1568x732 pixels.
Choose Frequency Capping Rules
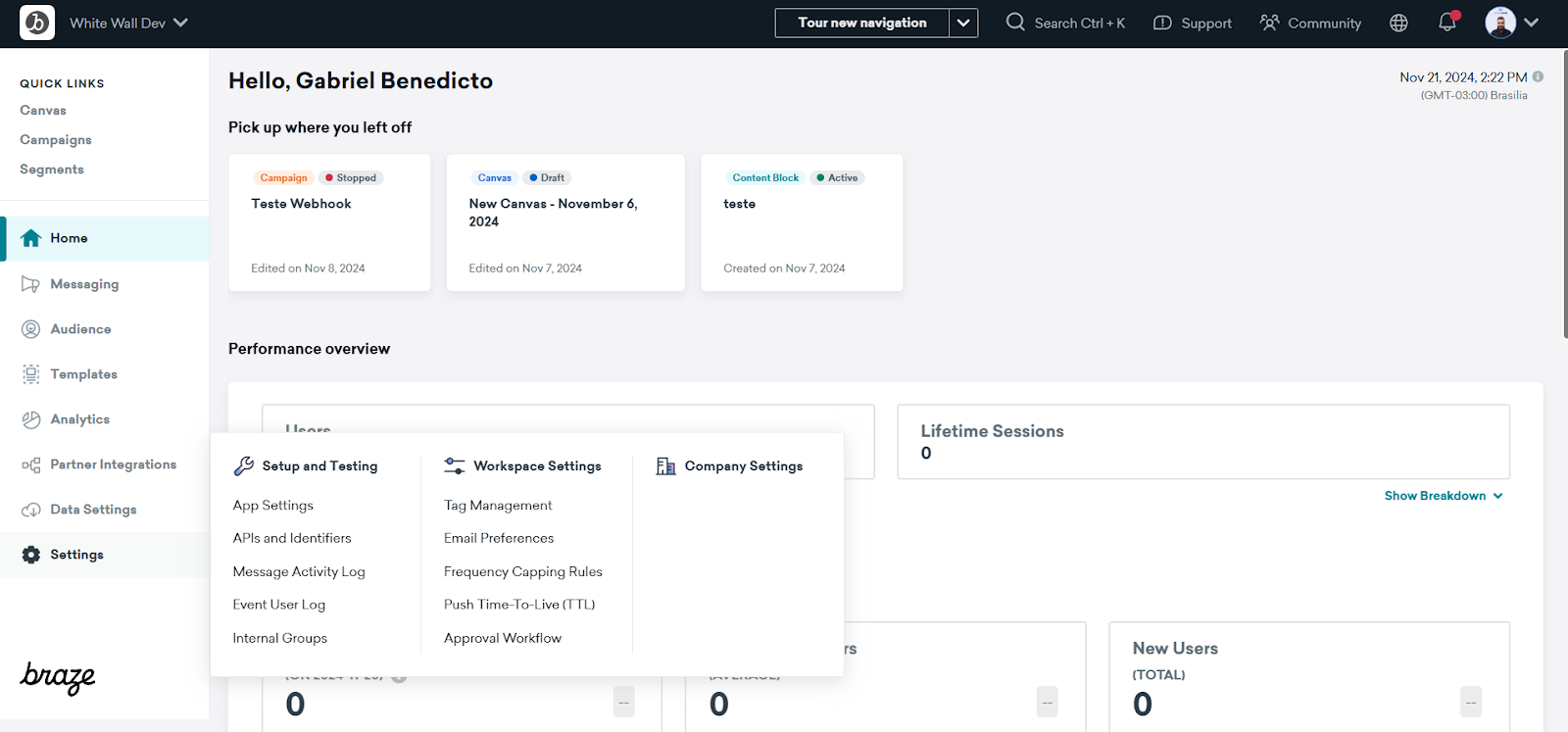pyautogui.click(x=523, y=571)
